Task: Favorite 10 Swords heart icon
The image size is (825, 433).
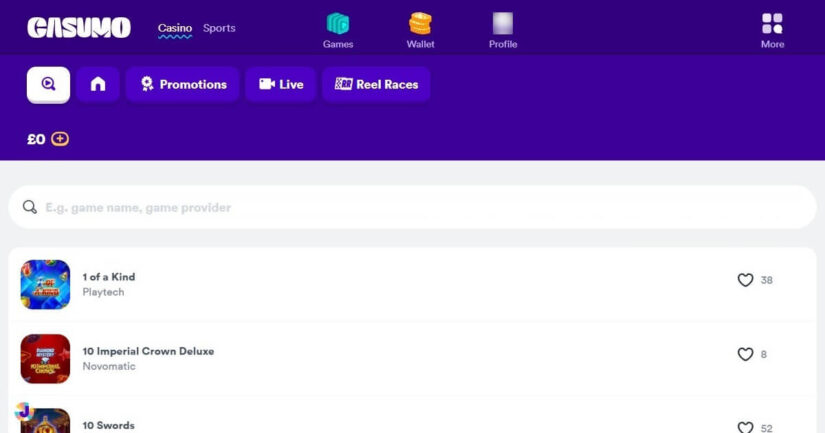Action: 745,427
